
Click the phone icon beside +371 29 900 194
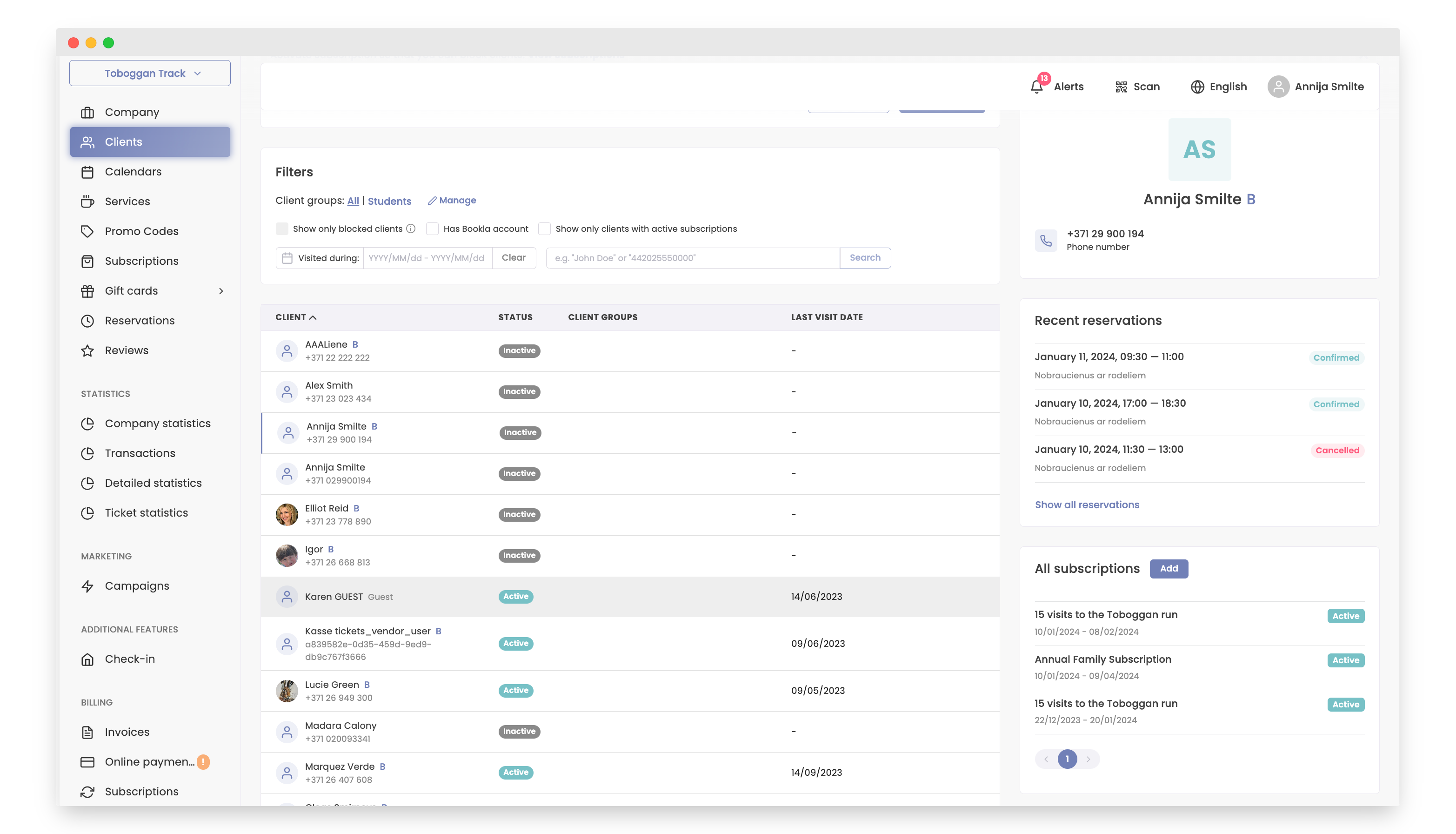tap(1046, 241)
